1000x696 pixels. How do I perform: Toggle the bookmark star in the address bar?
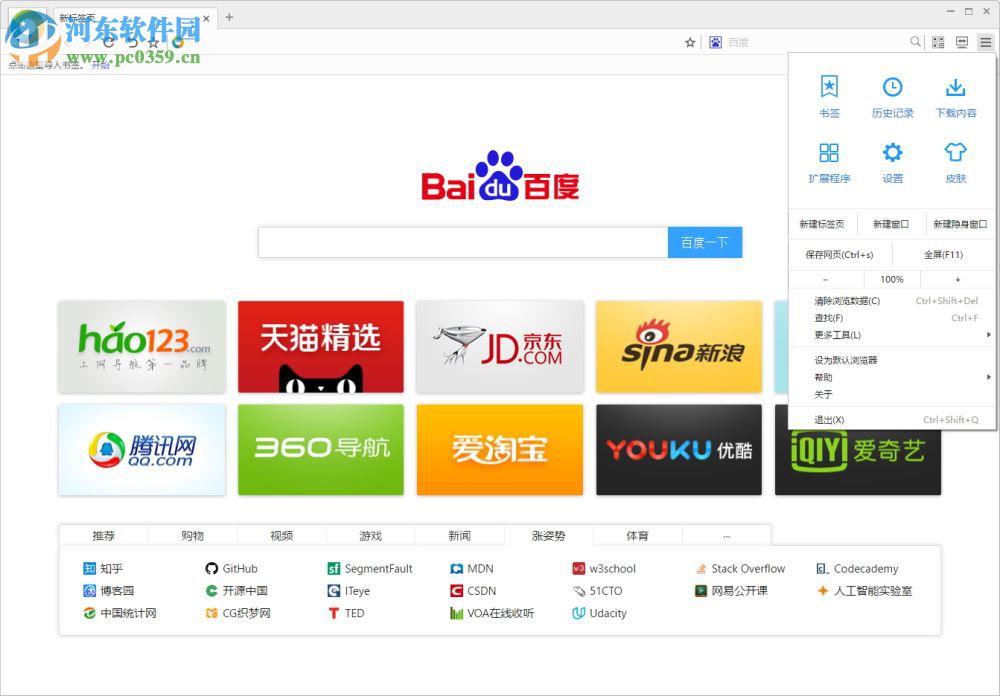click(x=688, y=42)
